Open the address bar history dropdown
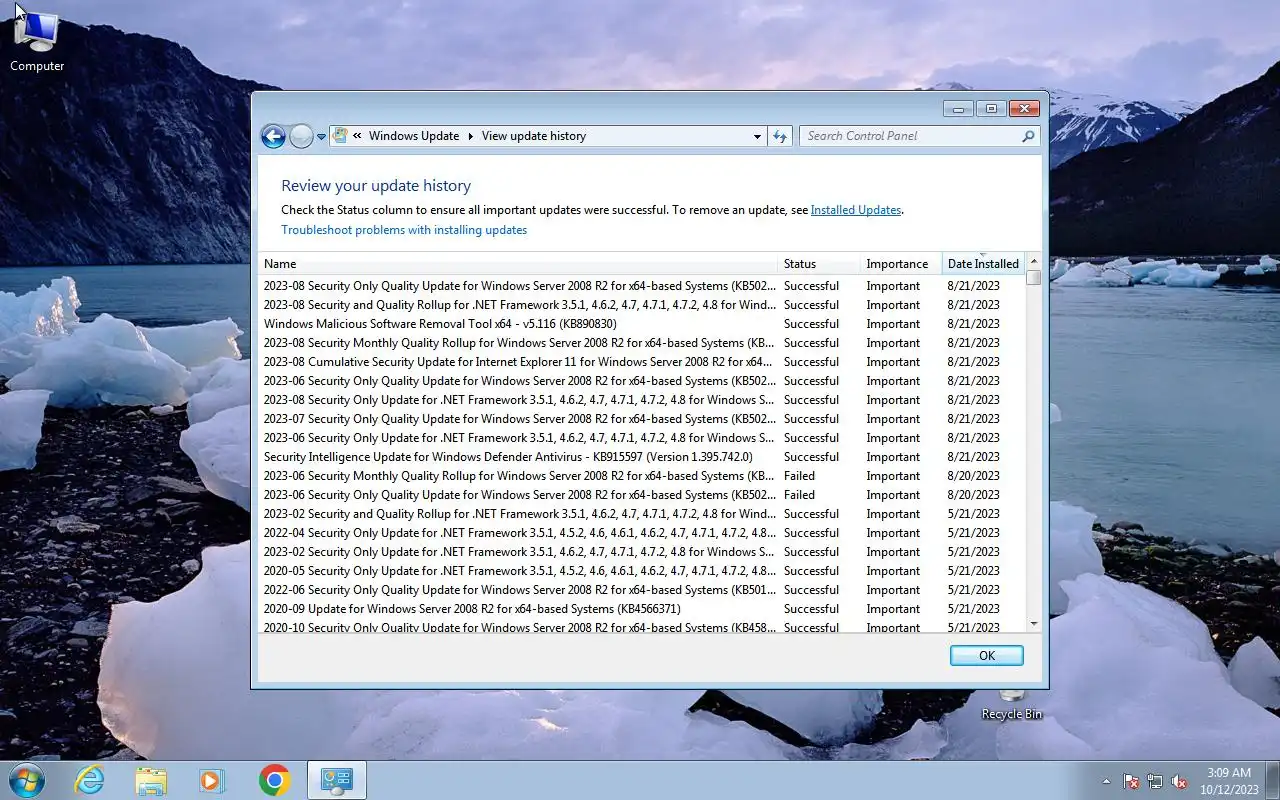 pos(757,136)
